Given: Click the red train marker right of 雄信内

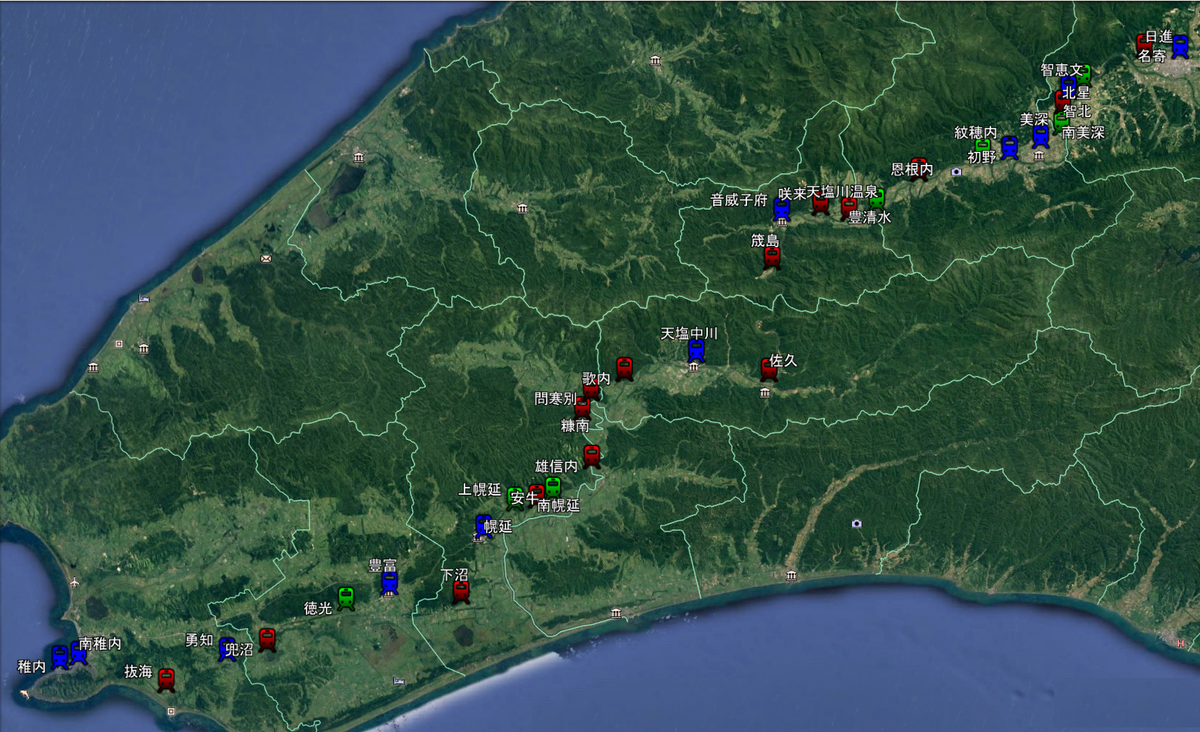Looking at the screenshot, I should 592,457.
